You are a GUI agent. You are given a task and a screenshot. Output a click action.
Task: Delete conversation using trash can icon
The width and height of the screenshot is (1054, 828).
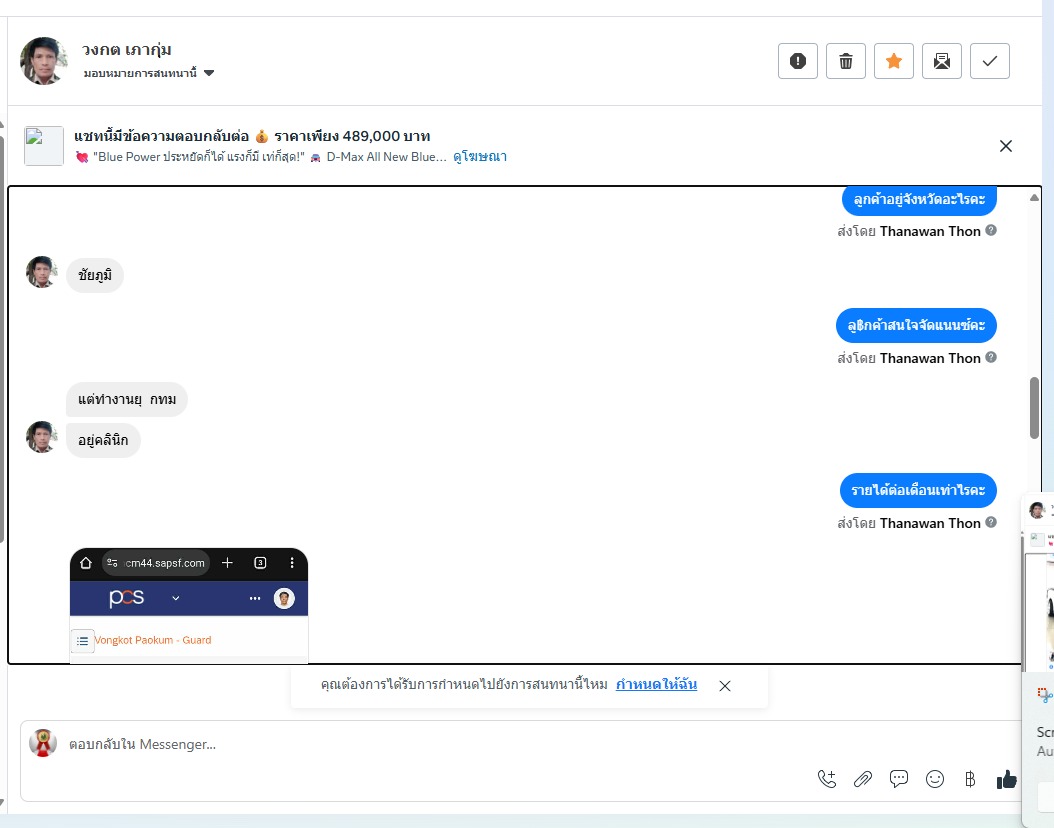pos(846,61)
